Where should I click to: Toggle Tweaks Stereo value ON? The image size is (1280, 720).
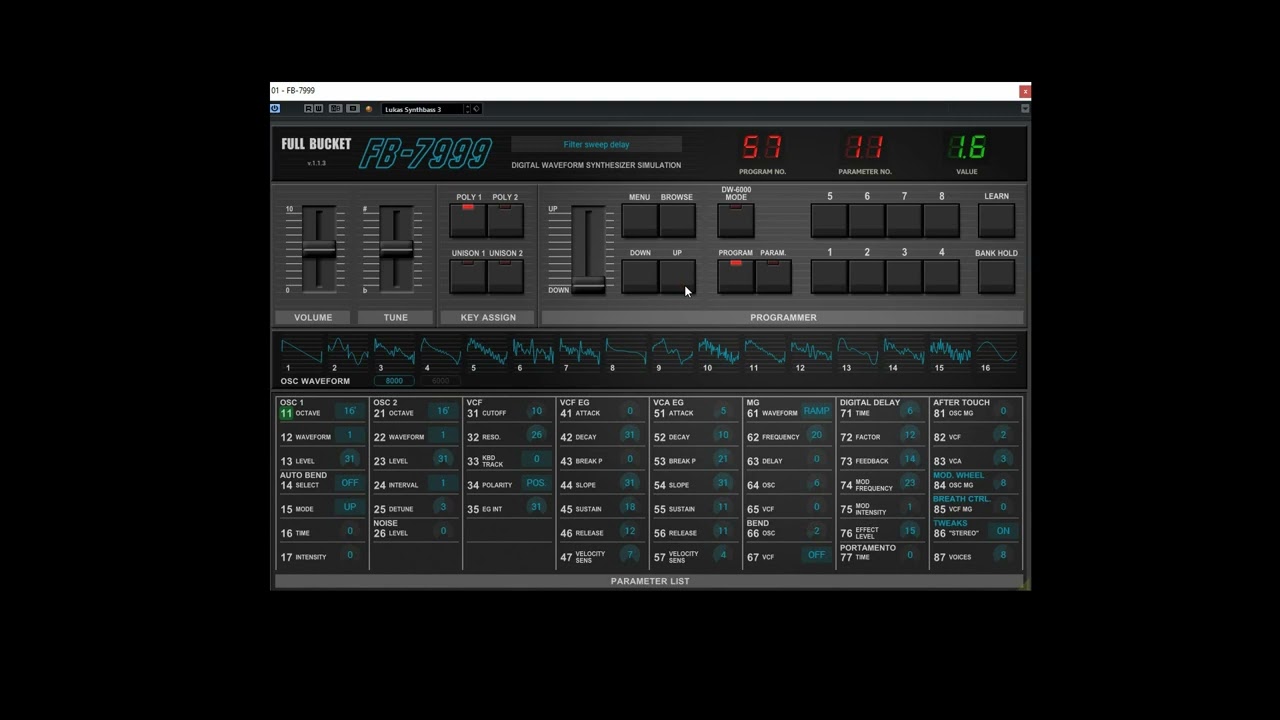click(x=1003, y=531)
